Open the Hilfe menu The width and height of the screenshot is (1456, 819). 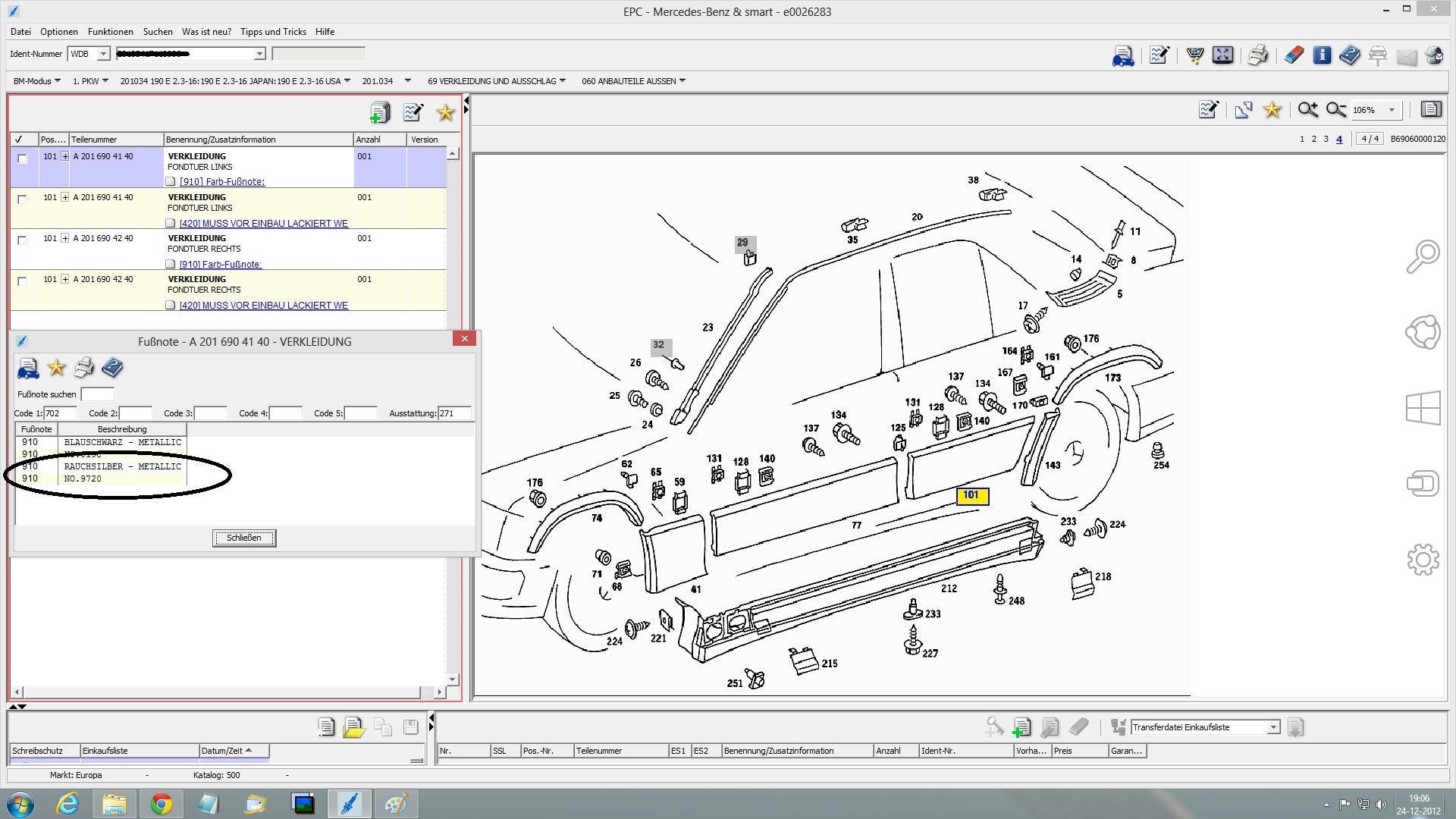(x=325, y=32)
